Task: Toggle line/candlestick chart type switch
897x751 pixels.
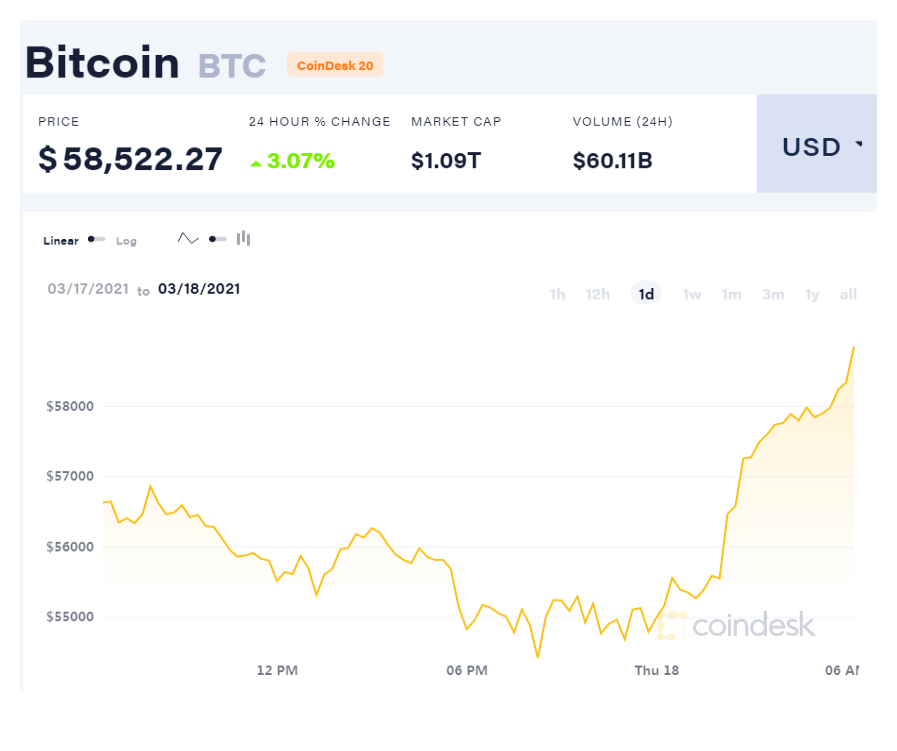Action: [217, 239]
